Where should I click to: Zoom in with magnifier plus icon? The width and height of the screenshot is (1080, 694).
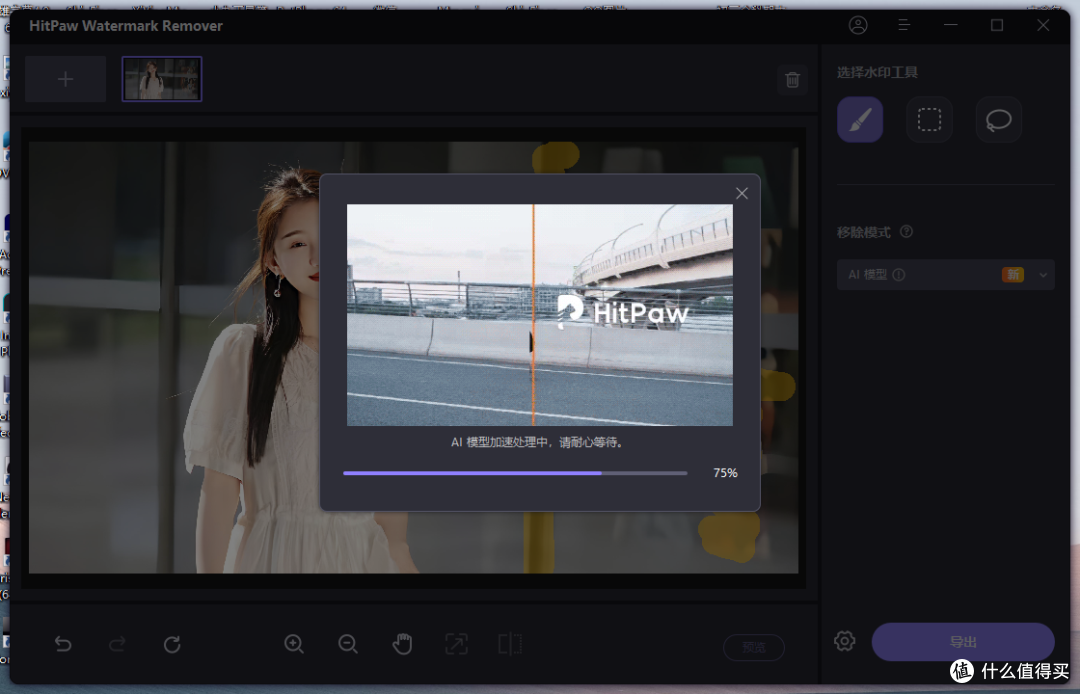pos(294,644)
